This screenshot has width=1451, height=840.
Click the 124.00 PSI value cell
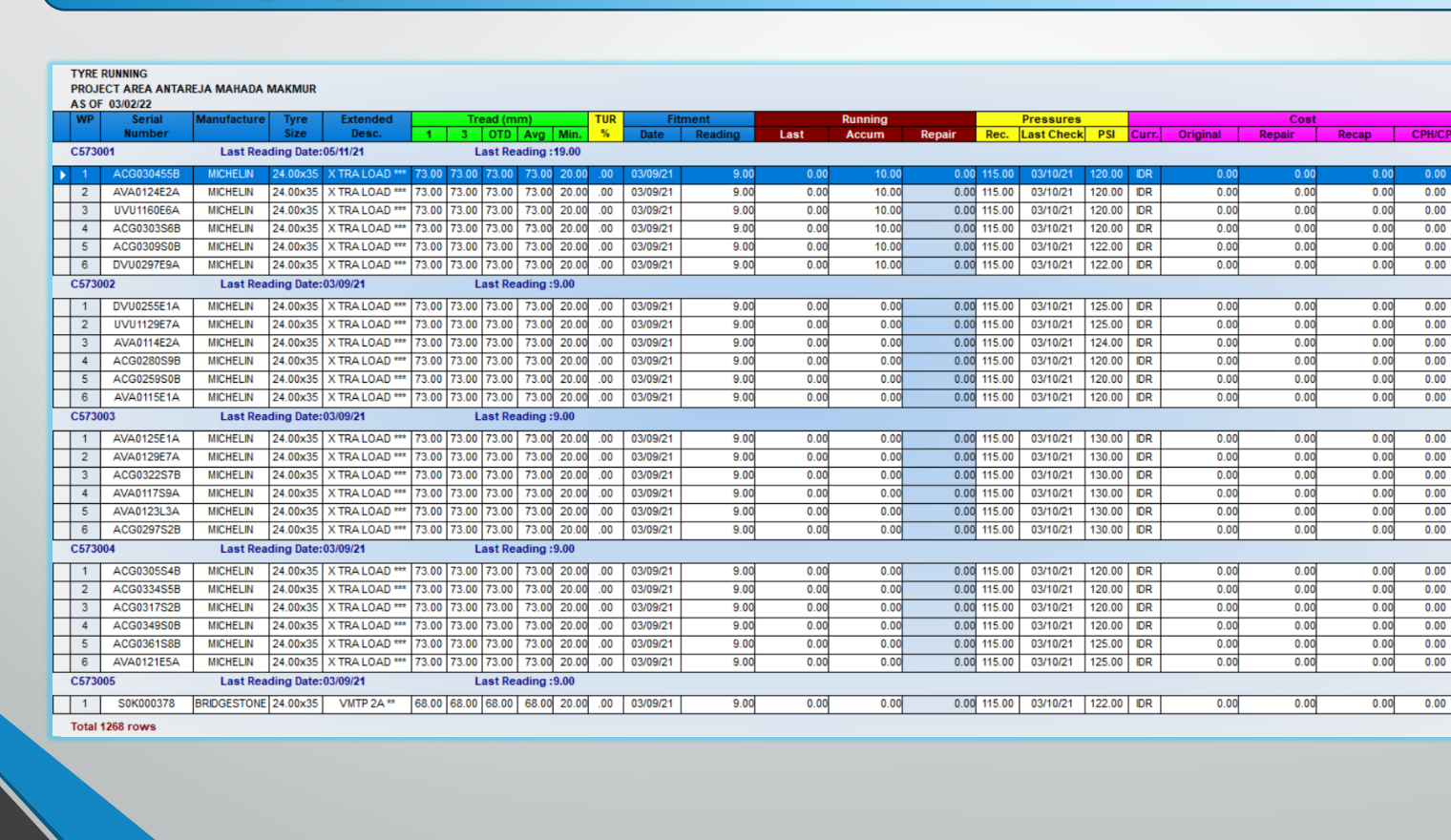coord(1106,344)
